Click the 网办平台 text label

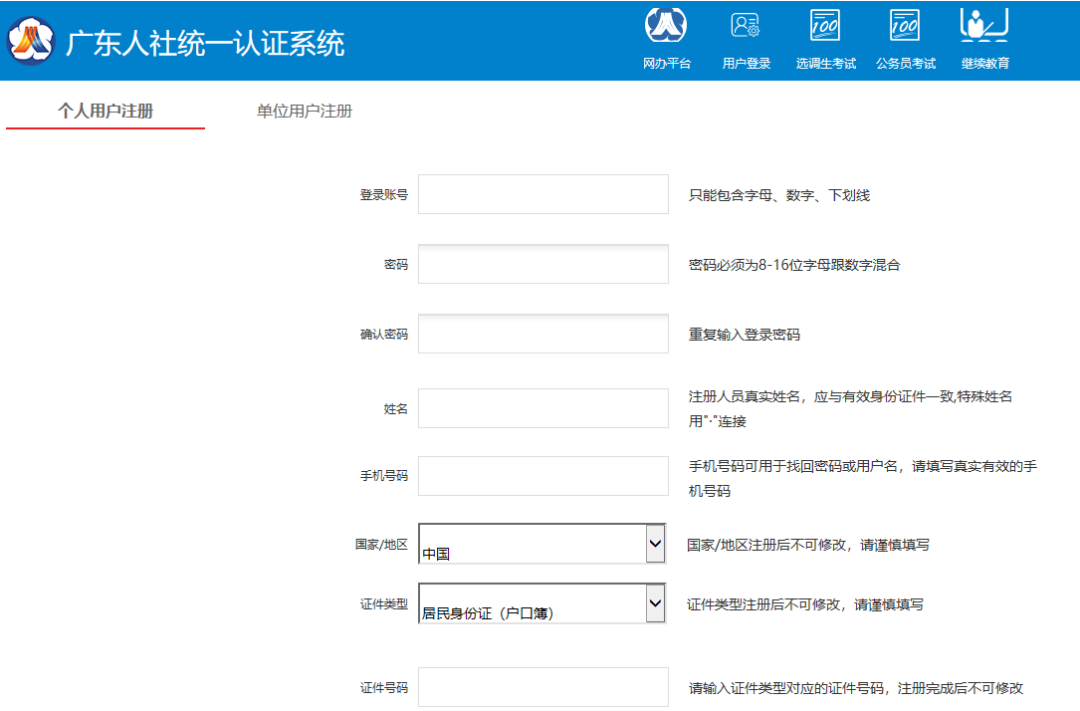click(666, 63)
